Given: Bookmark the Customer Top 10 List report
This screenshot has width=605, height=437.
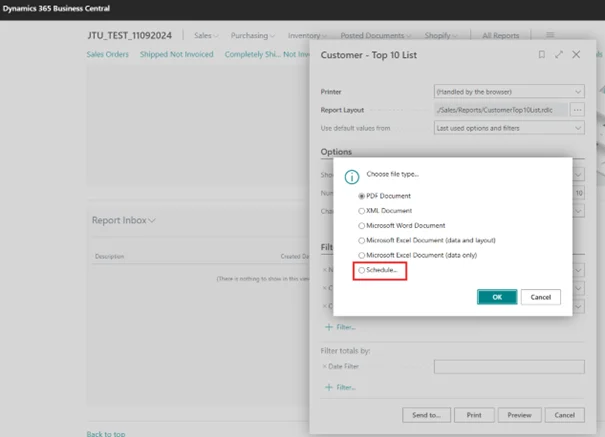Looking at the screenshot, I should (542, 55).
